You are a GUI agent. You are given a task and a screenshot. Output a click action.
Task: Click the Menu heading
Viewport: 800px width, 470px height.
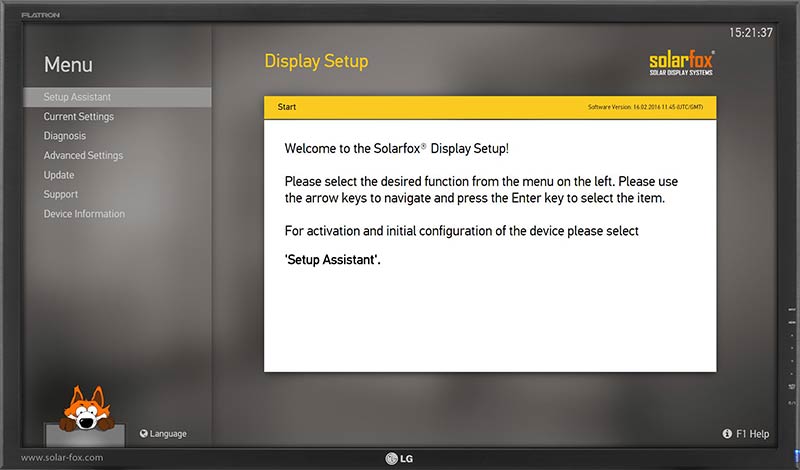(68, 65)
